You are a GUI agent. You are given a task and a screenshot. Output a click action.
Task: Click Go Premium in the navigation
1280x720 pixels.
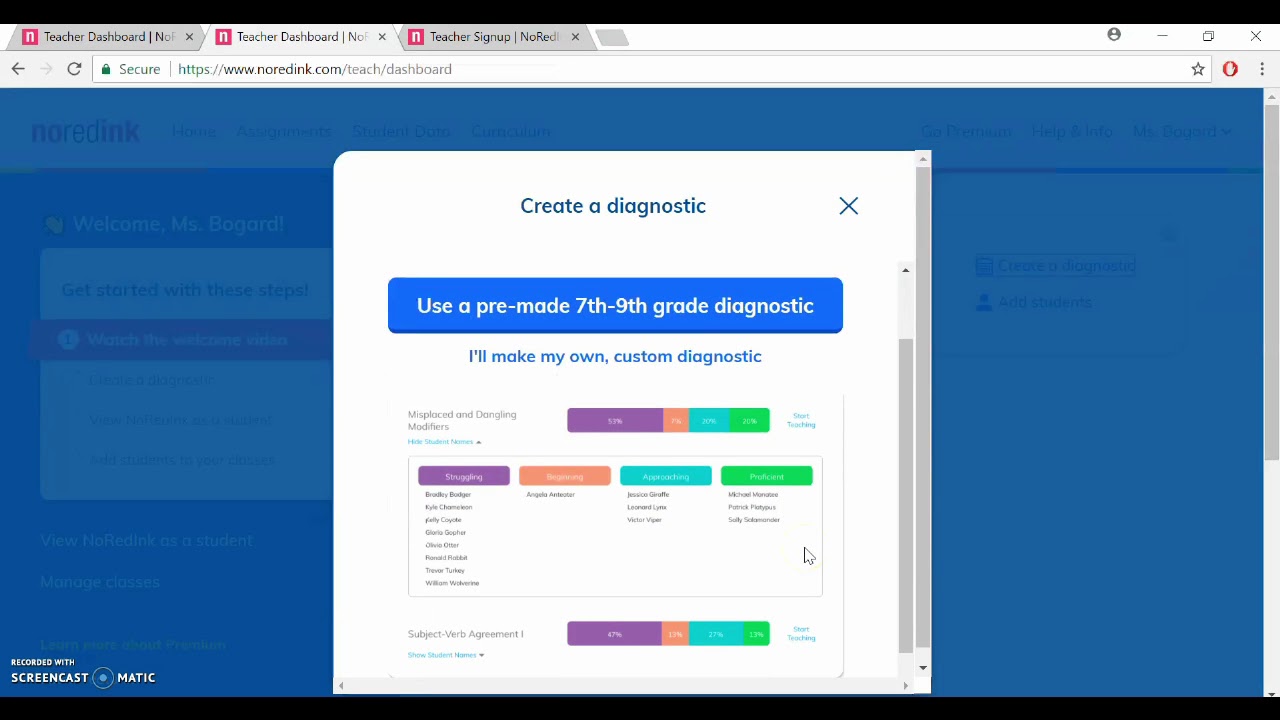tap(966, 131)
